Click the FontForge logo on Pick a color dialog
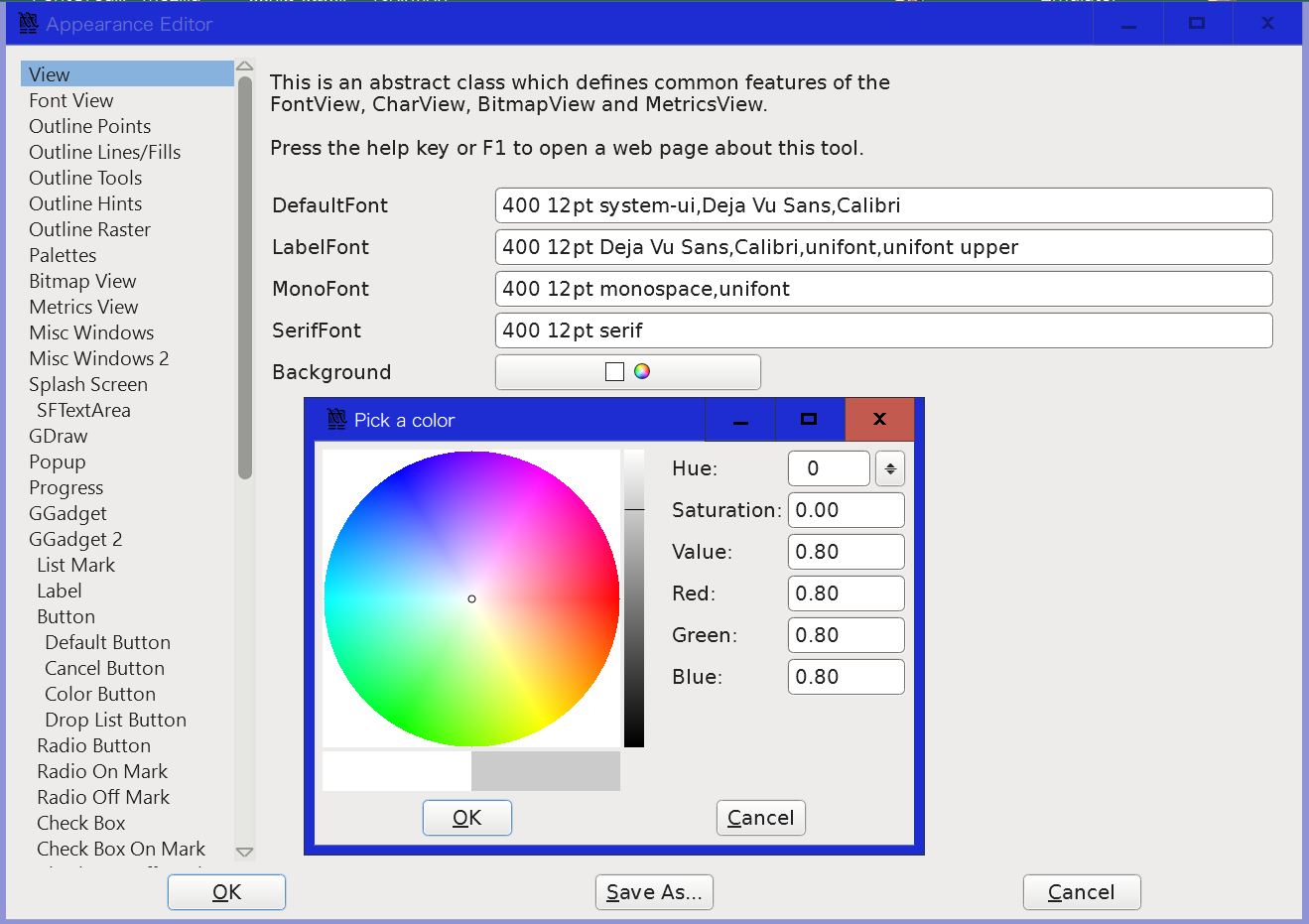This screenshot has height=924, width=1309. click(337, 419)
